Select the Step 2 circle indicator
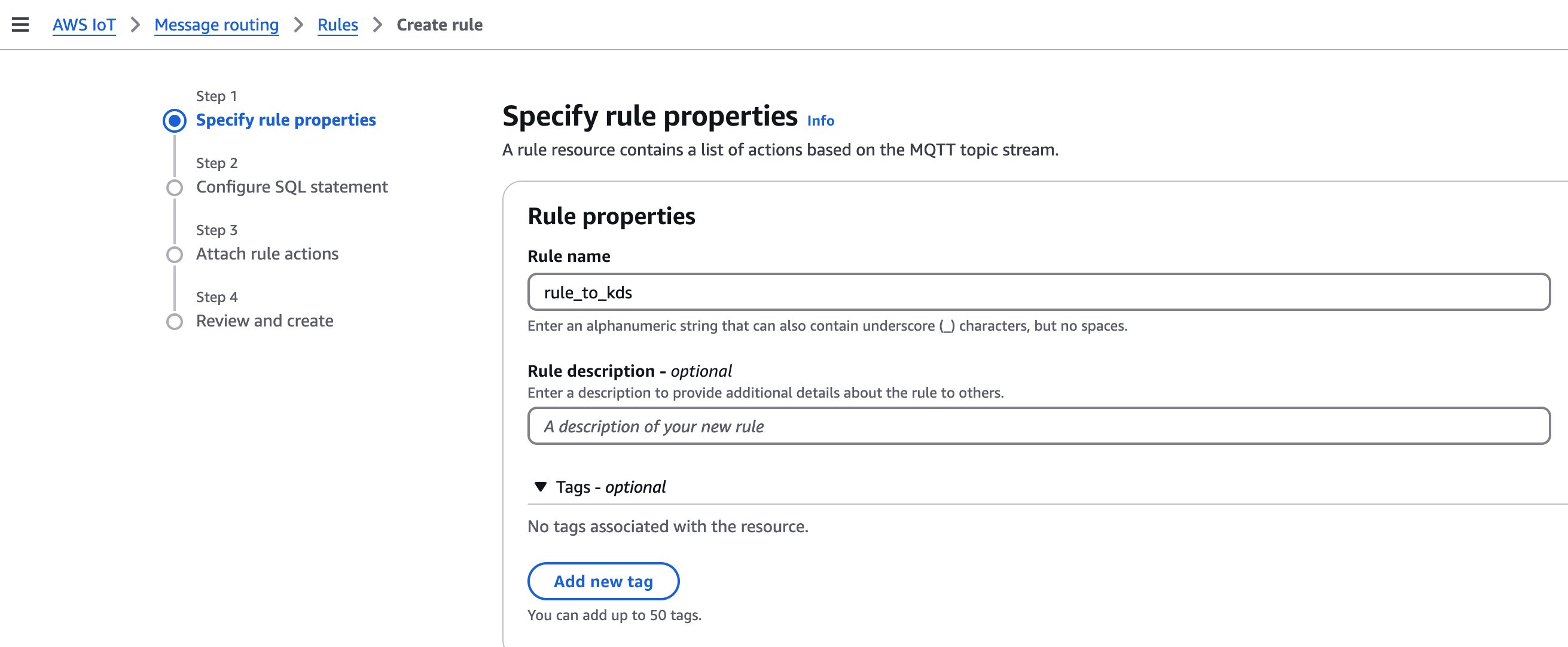The width and height of the screenshot is (1568, 647). [x=175, y=188]
